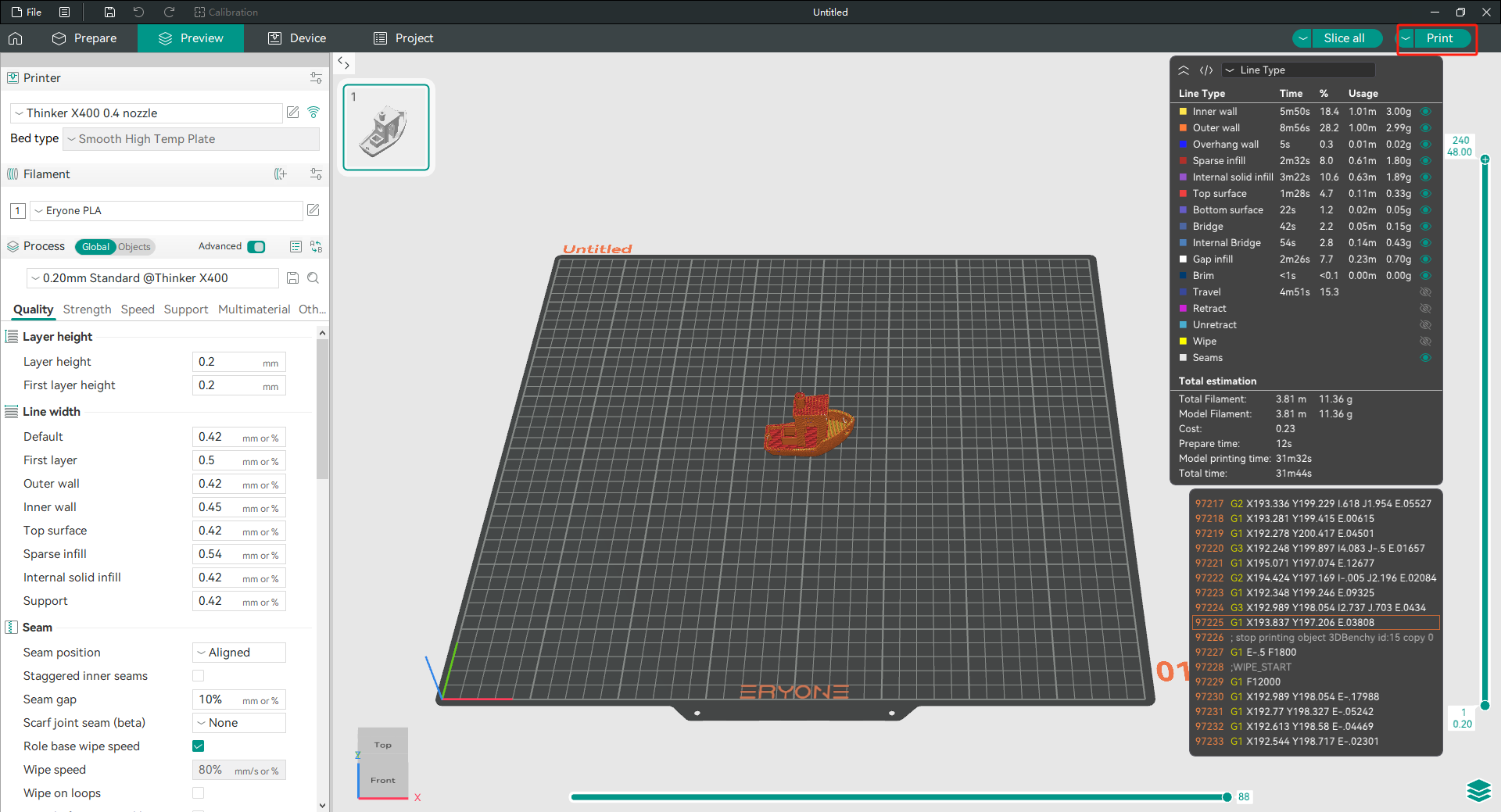Click the Calibration menu button
This screenshot has width=1501, height=812.
pyautogui.click(x=226, y=12)
